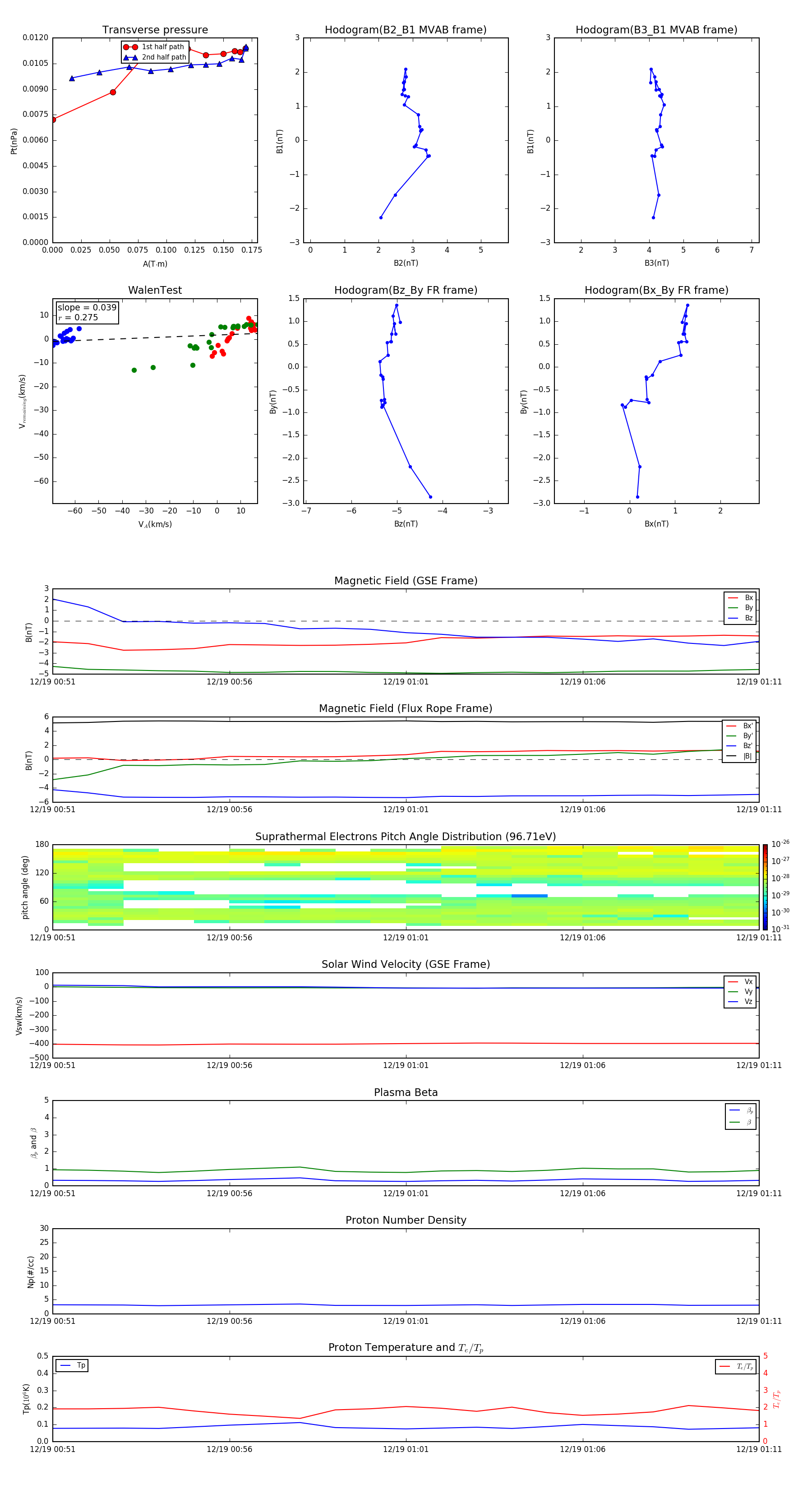Click the 'WalenTest' plot title
Screen dimensions: 812x1489
click(155, 290)
